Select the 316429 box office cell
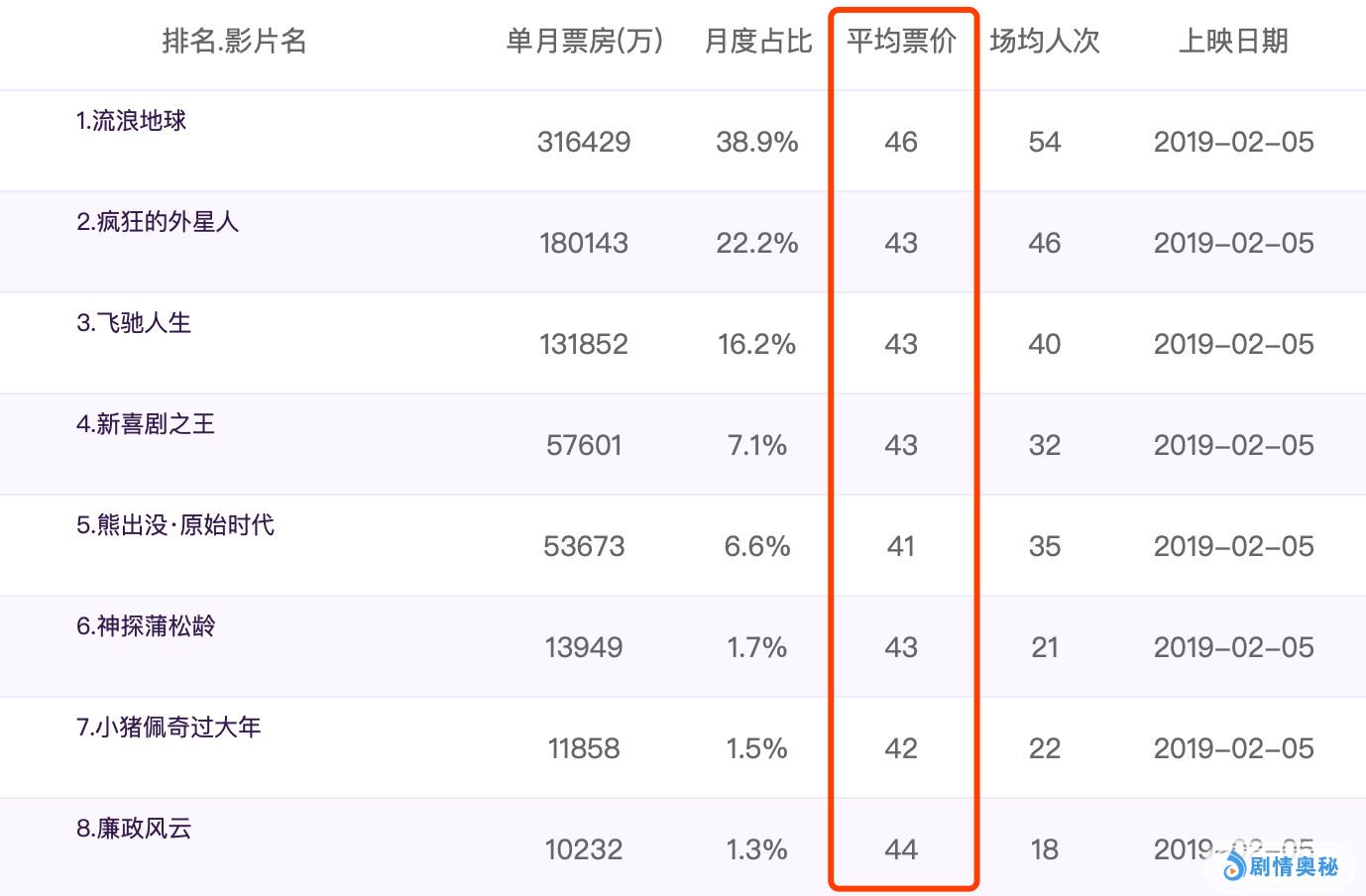 click(584, 143)
